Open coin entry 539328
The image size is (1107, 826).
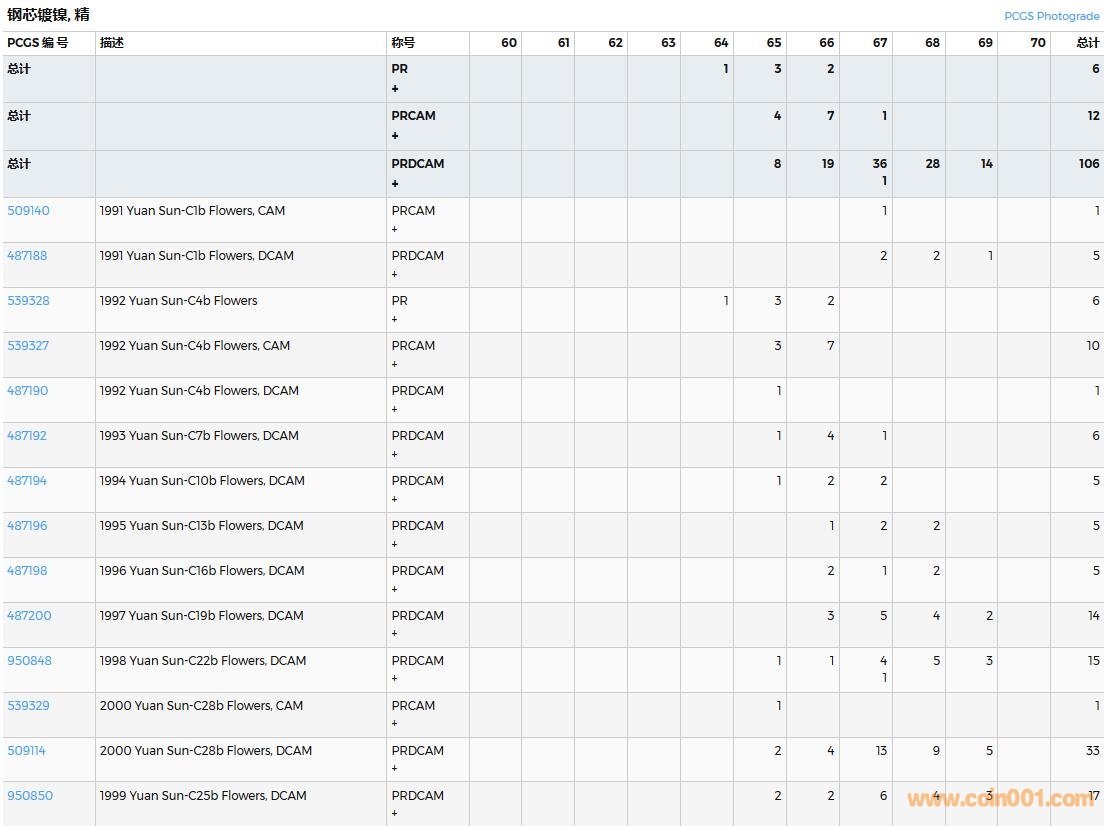point(28,301)
